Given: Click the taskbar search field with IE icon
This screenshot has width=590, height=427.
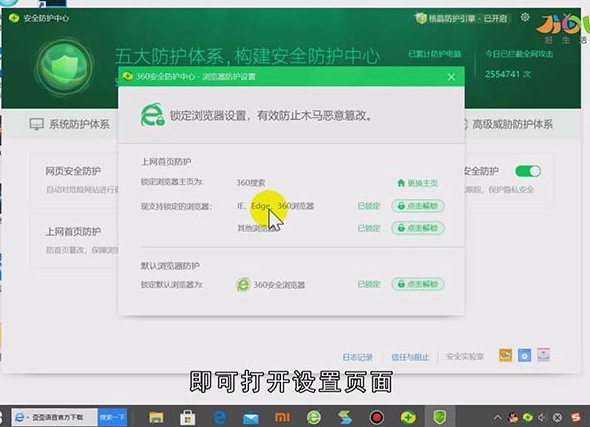Looking at the screenshot, I should [x=54, y=417].
